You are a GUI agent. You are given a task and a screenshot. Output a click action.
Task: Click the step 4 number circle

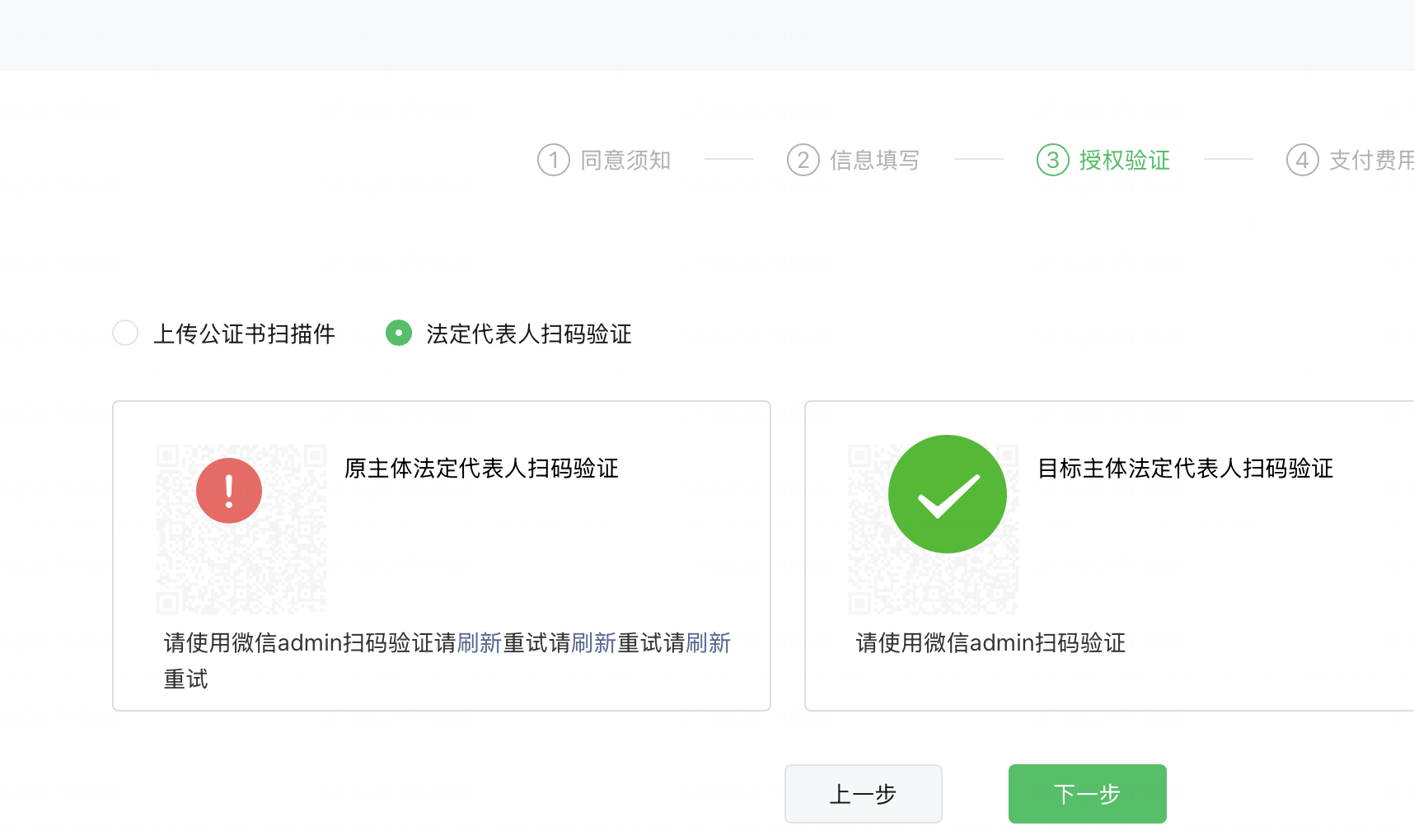point(1303,160)
